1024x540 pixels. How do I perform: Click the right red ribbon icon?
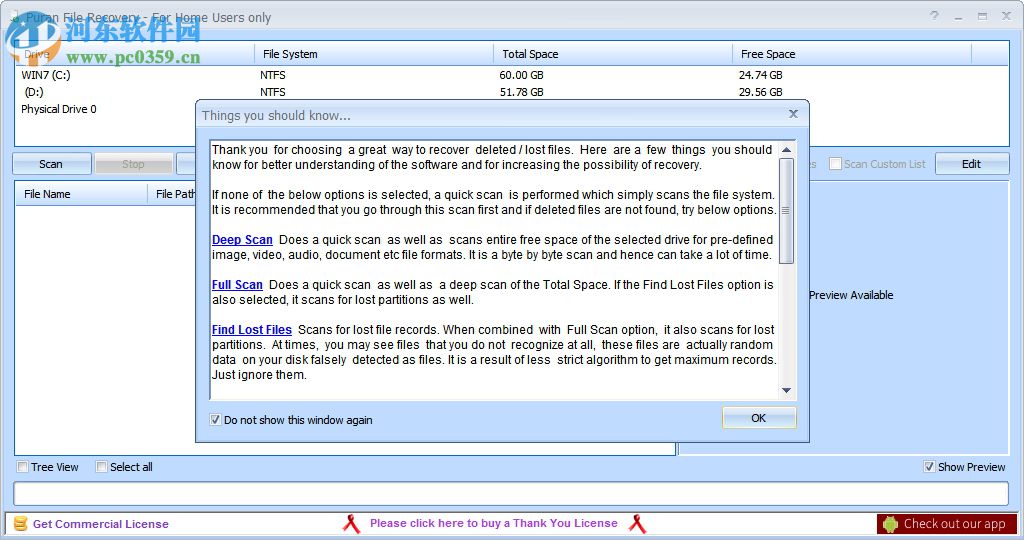click(637, 524)
